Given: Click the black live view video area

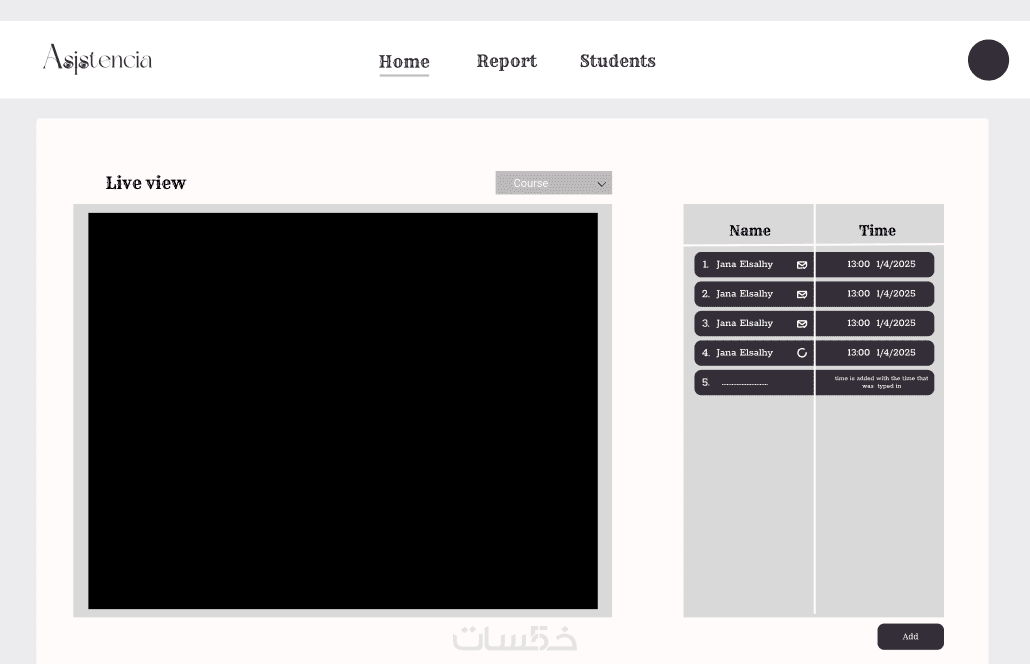Looking at the screenshot, I should pos(343,410).
